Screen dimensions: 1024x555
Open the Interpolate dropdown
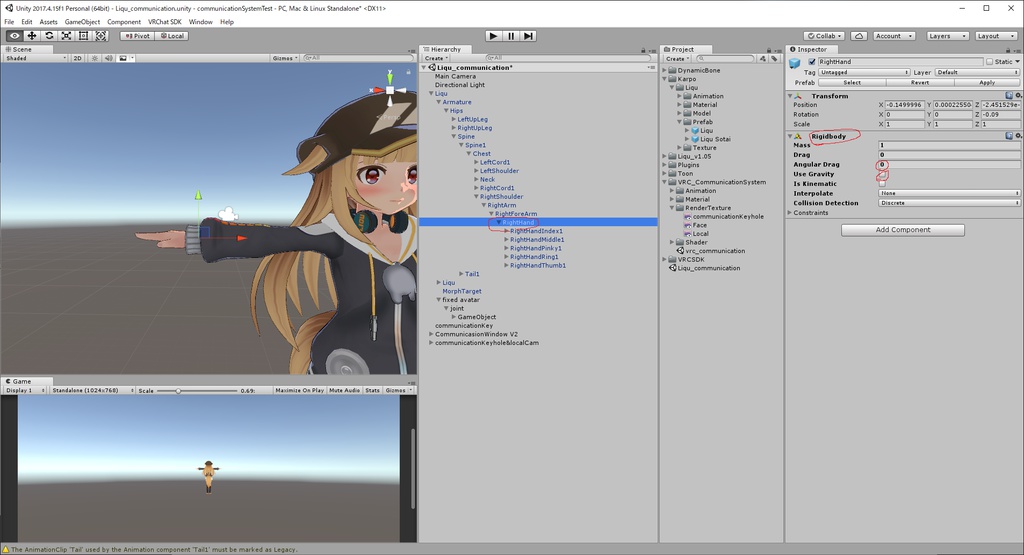[x=949, y=193]
